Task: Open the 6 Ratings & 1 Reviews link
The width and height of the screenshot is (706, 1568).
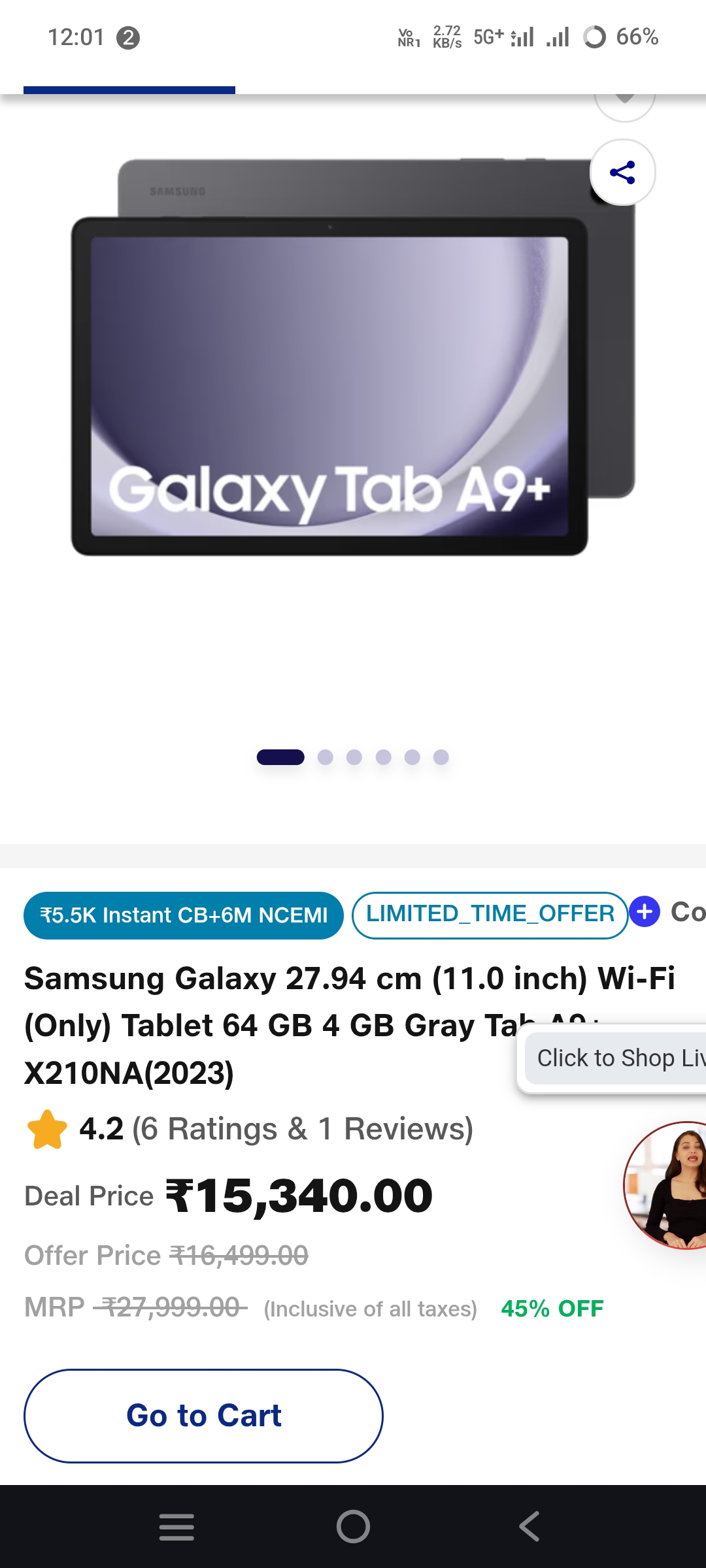Action: [303, 1129]
